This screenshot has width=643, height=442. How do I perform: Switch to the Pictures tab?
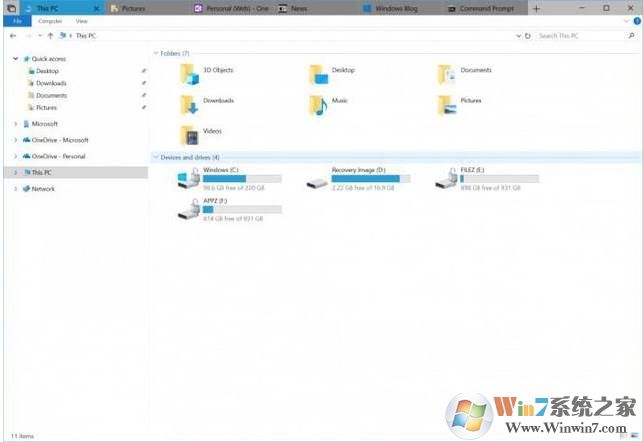[x=146, y=8]
